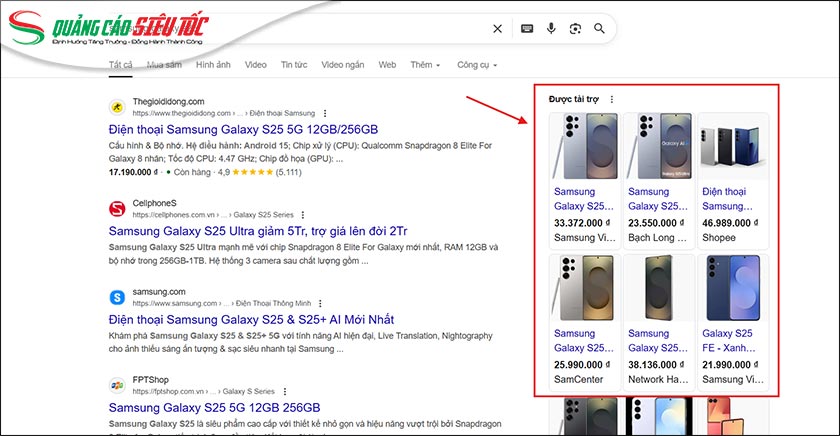
Task: Switch to the 'Video' tab
Action: click(256, 65)
